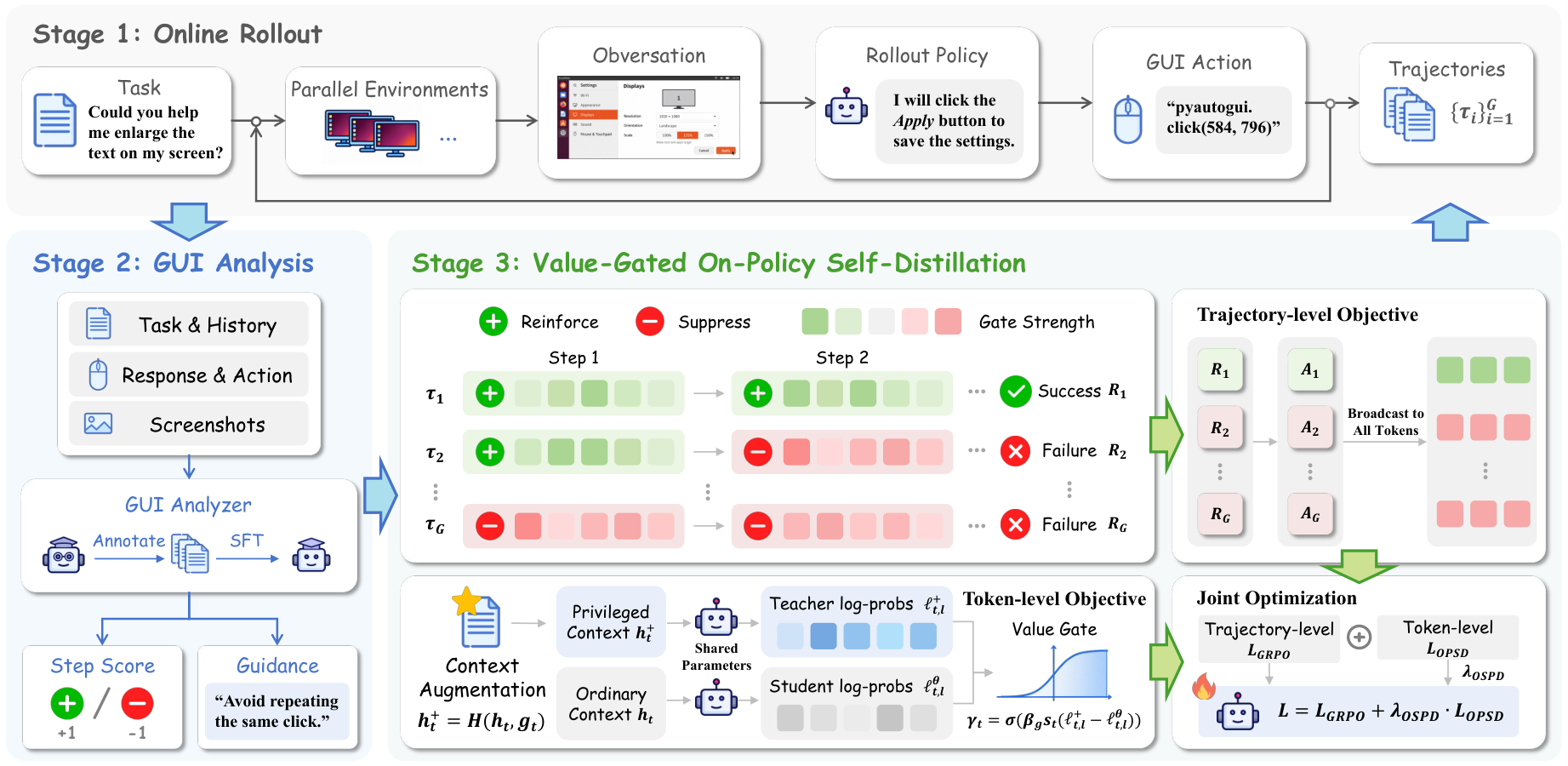This screenshot has height=766, width=1568.
Task: Select the Task & History row
Action: tap(189, 324)
